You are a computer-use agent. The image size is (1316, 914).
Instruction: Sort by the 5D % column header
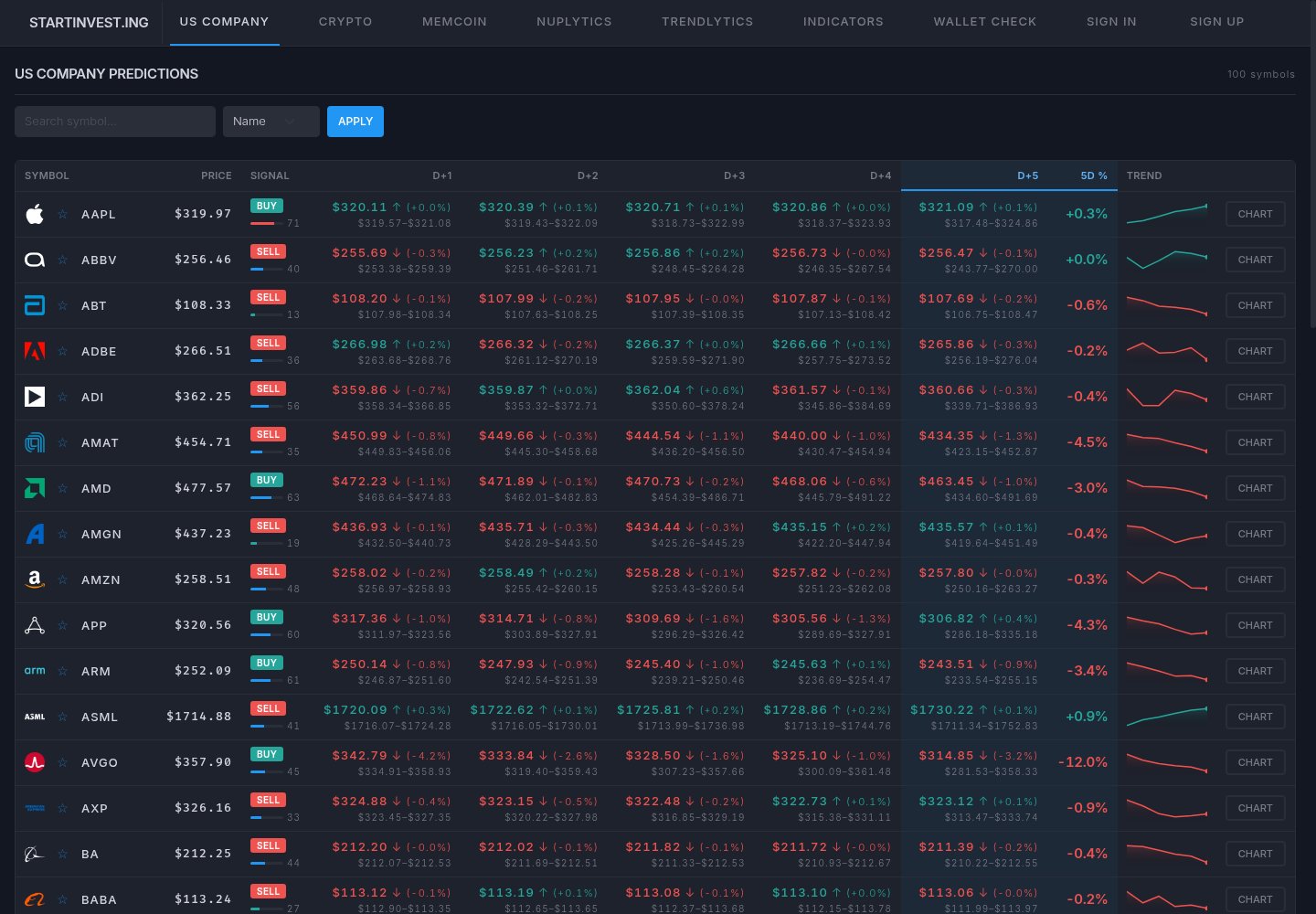coord(1094,175)
